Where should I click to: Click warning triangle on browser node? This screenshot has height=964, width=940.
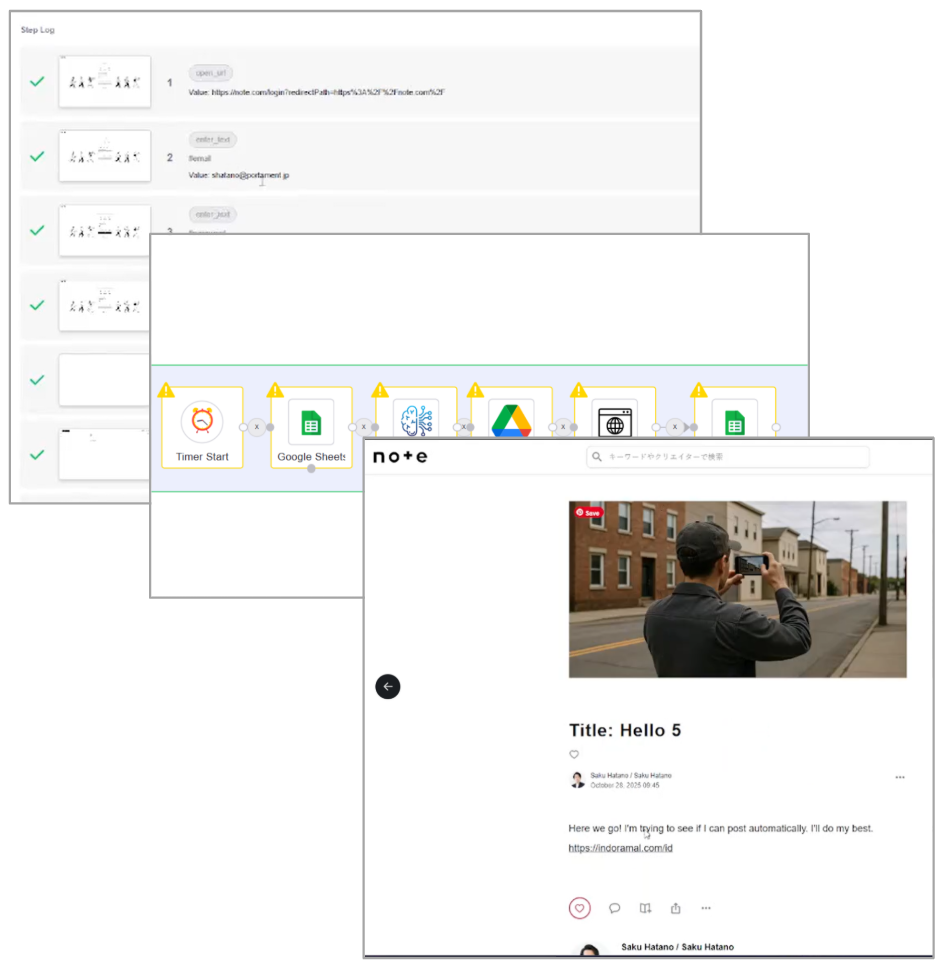[579, 390]
